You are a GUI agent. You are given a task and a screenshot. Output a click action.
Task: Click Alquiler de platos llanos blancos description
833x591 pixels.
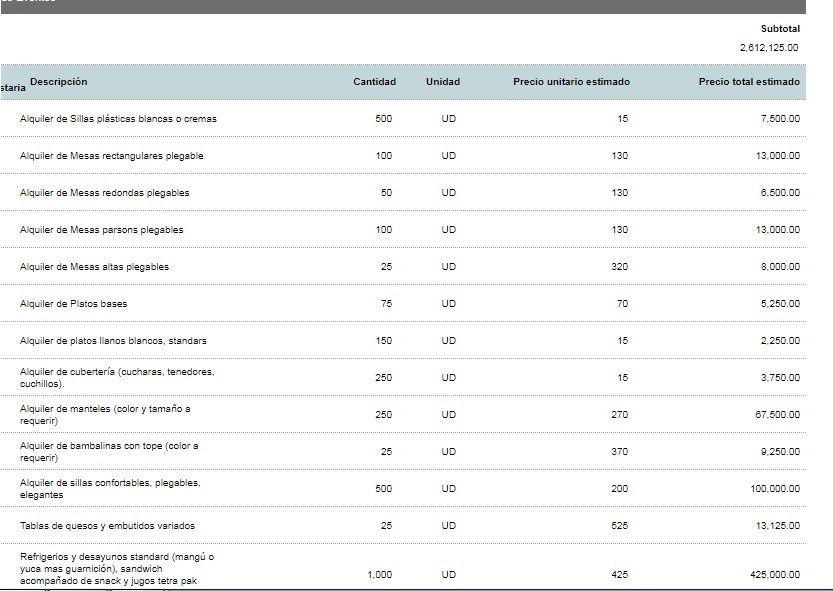(114, 341)
